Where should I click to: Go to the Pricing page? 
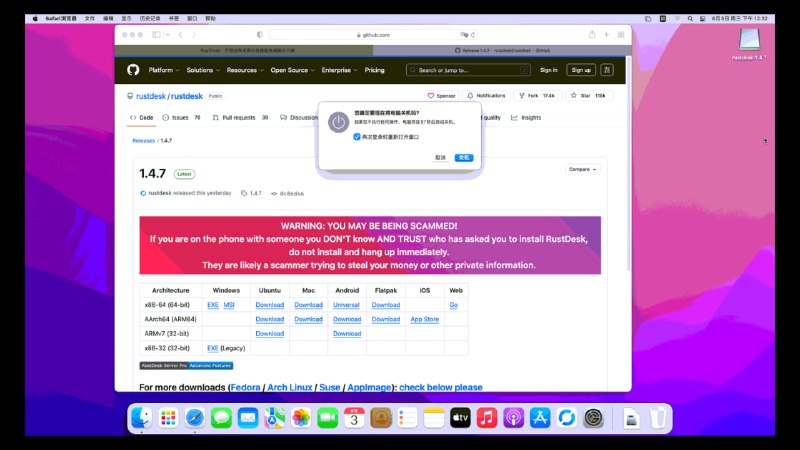click(374, 70)
